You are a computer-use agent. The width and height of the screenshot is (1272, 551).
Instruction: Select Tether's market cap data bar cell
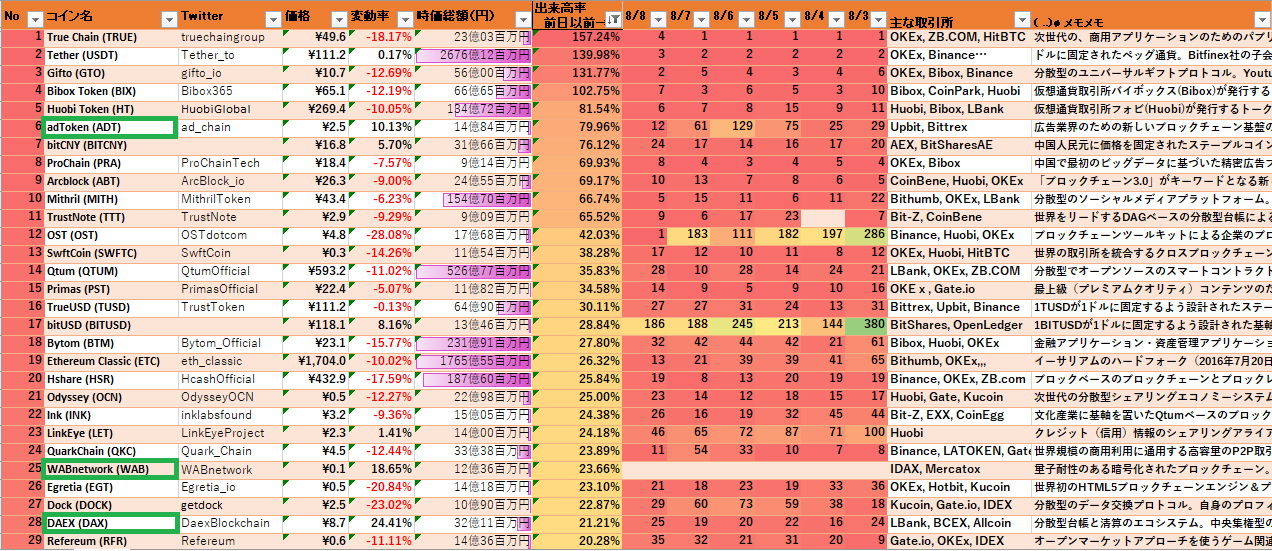(472, 55)
